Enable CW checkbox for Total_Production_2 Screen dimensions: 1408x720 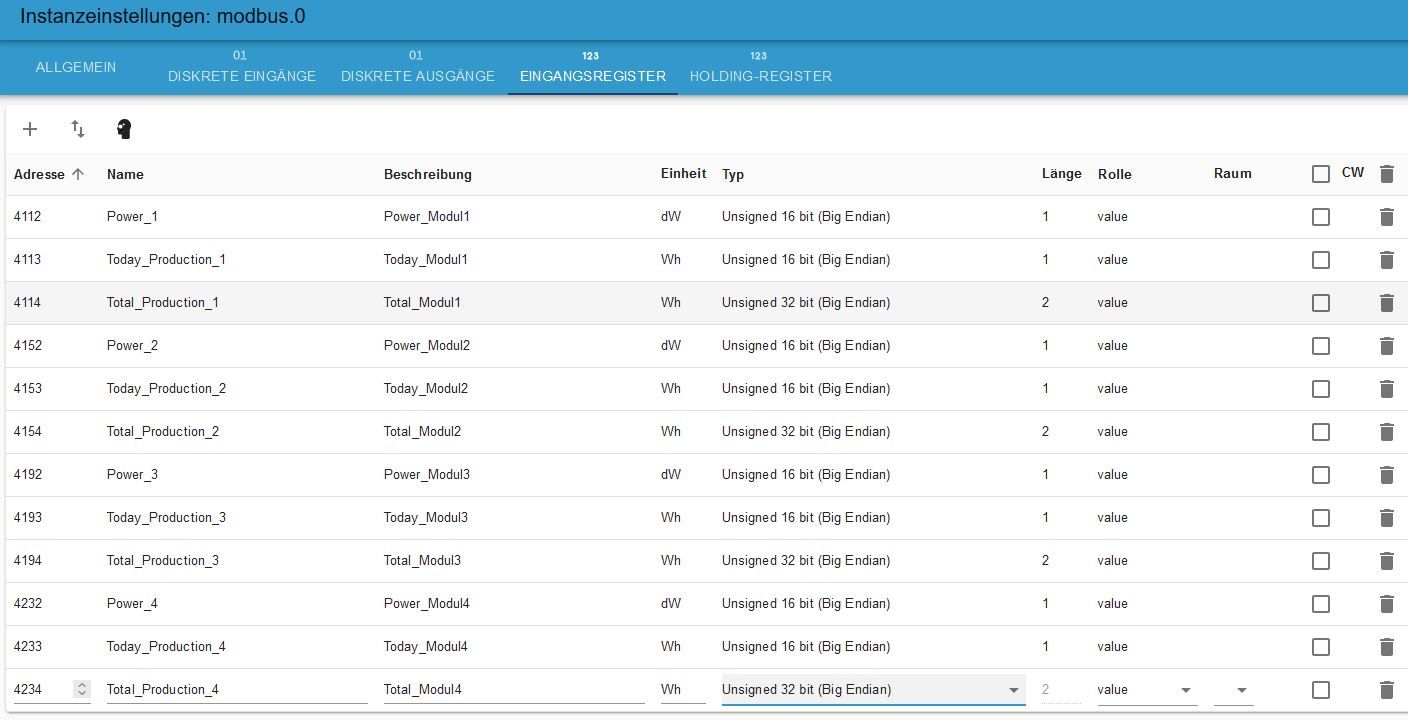tap(1321, 432)
